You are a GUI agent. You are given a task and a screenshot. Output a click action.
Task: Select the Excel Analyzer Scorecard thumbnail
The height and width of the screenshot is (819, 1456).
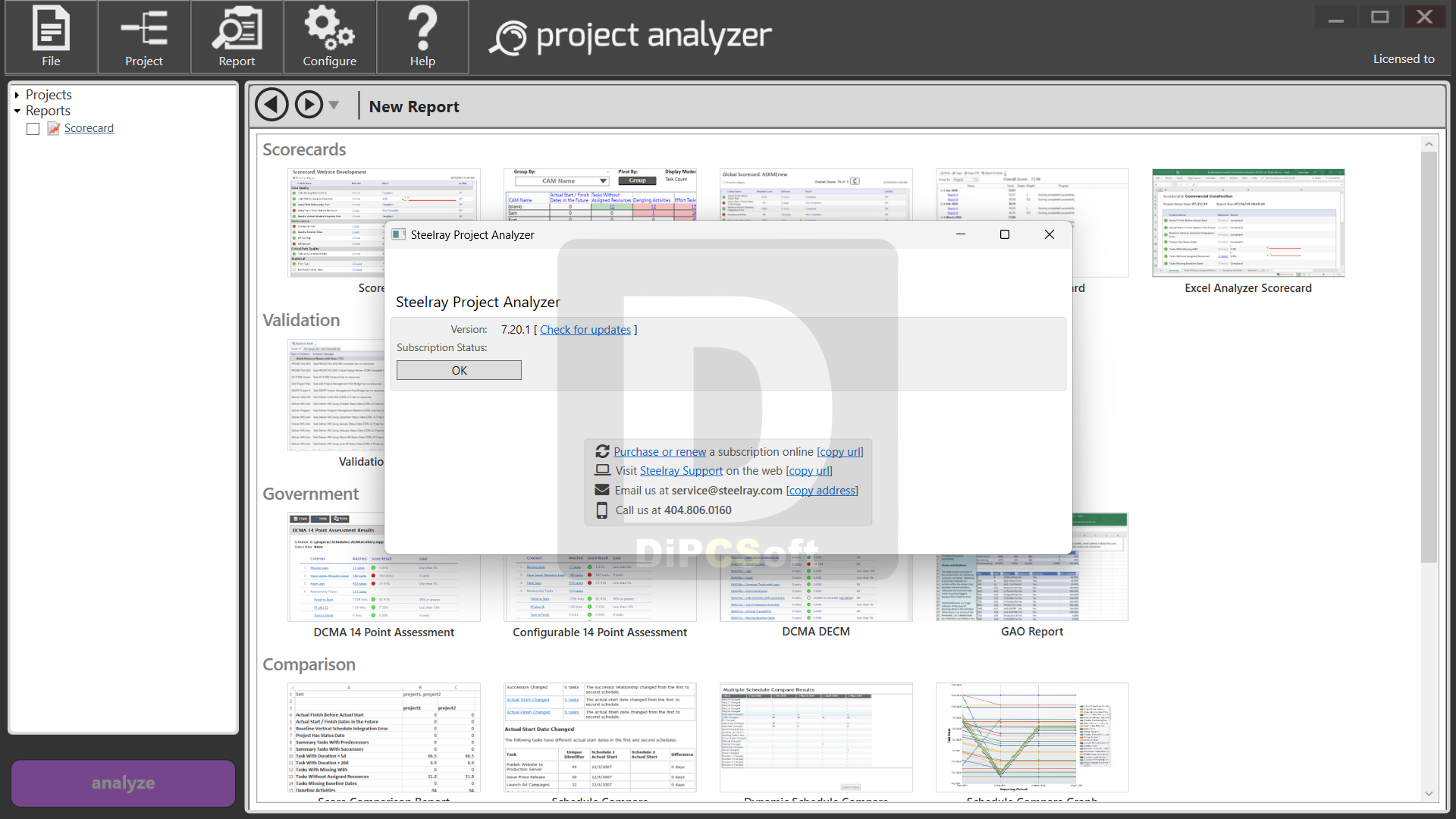[1248, 223]
